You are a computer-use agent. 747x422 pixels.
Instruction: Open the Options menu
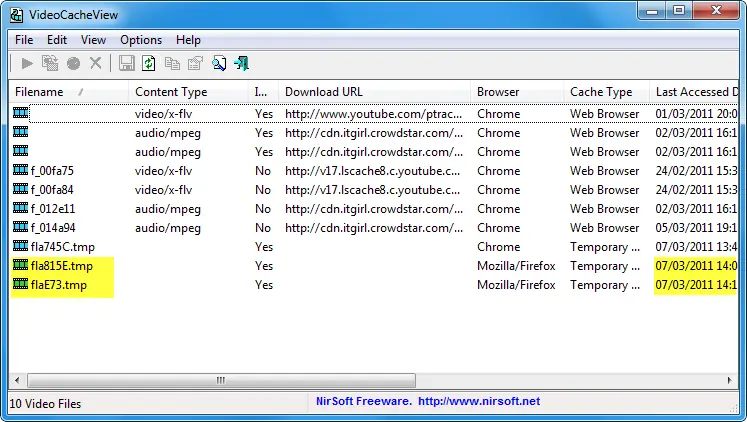141,40
